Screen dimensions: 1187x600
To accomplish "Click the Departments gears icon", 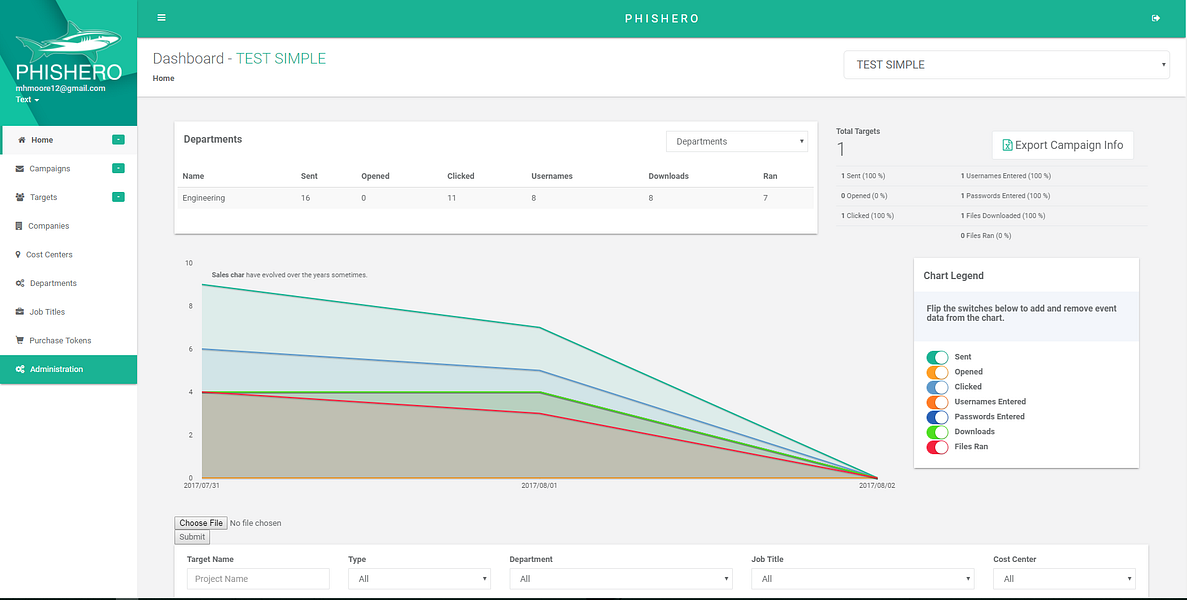I will coord(20,283).
